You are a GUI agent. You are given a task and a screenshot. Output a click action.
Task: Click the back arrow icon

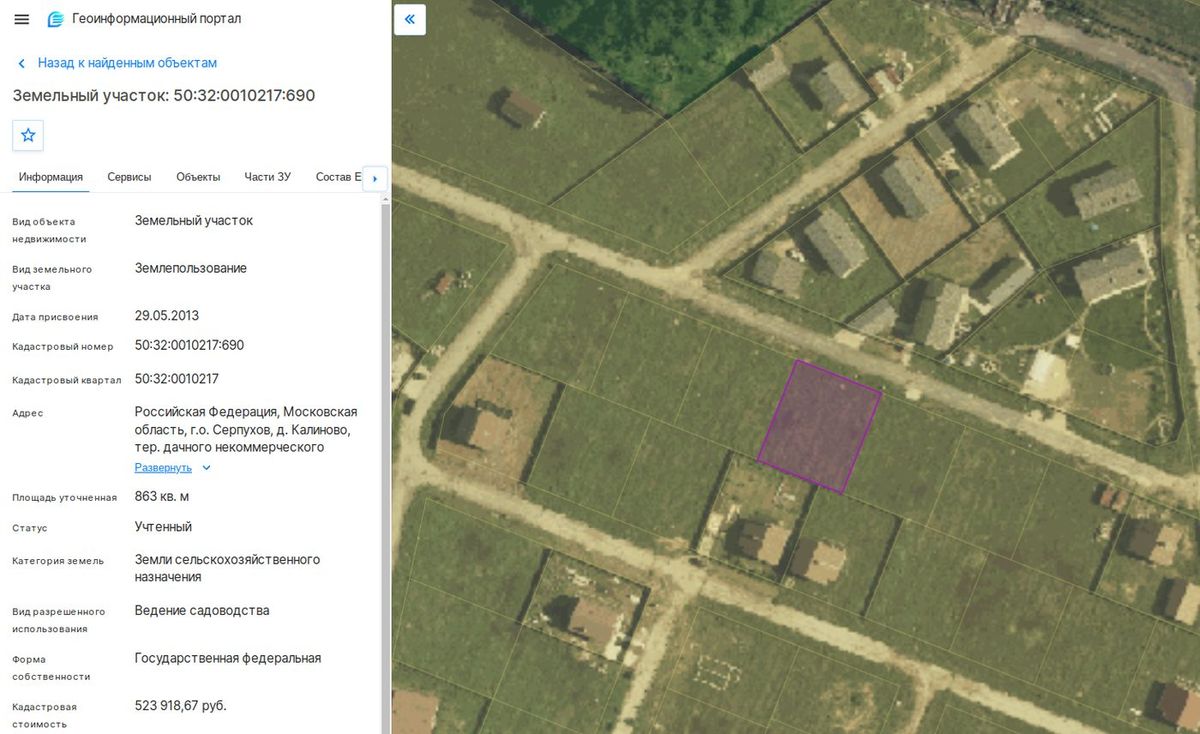tap(21, 63)
